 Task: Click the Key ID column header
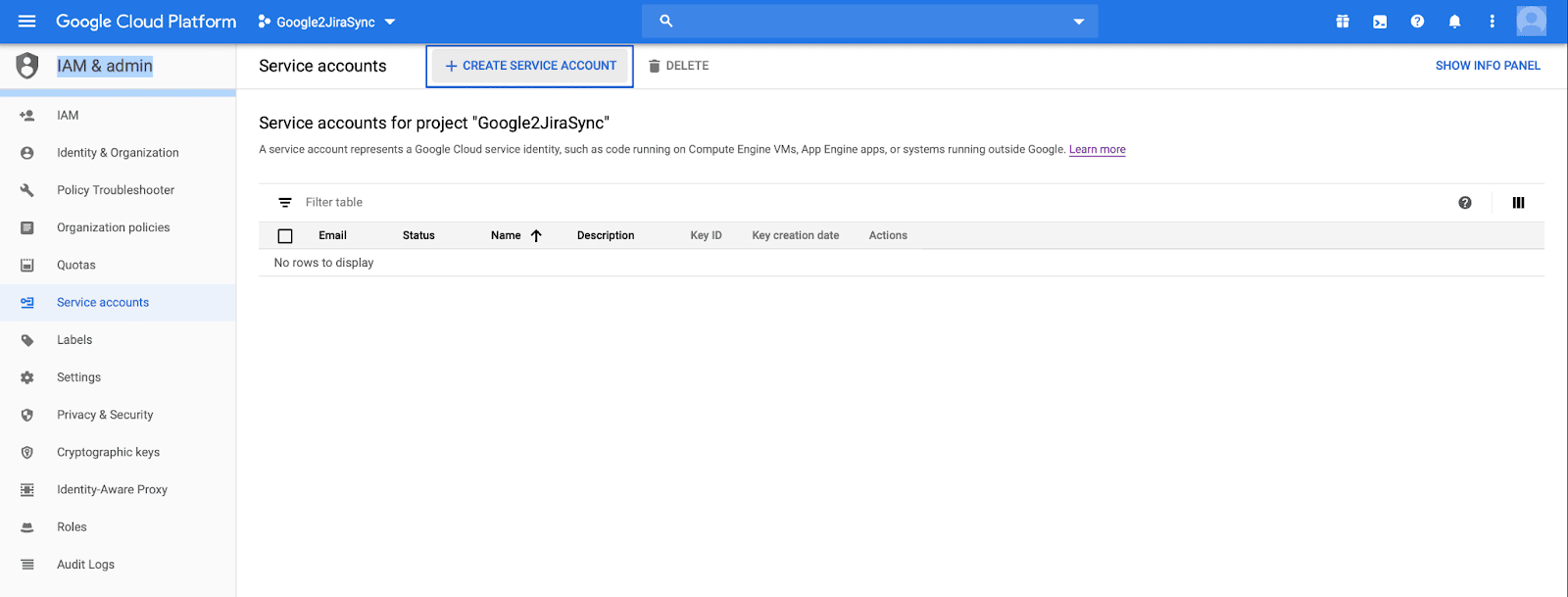(706, 235)
